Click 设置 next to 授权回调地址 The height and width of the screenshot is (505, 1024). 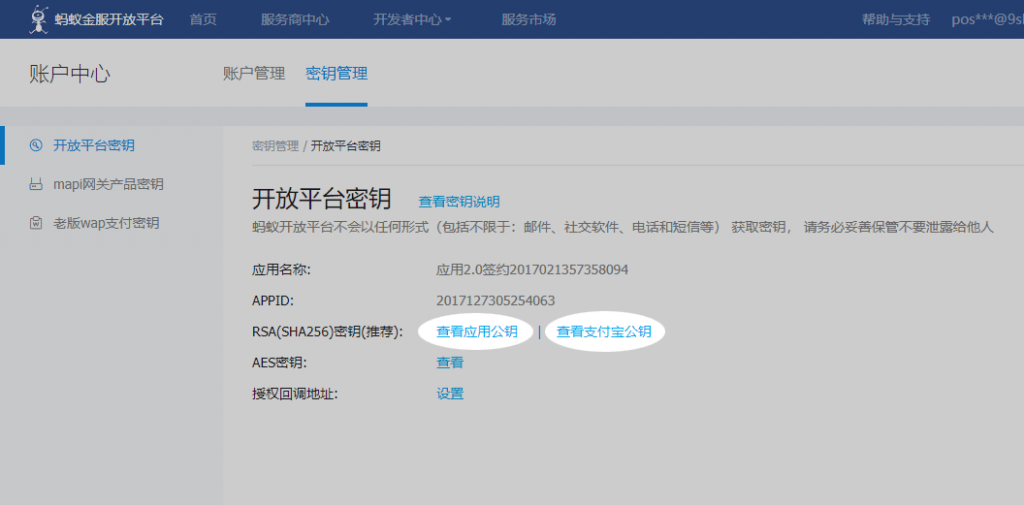pyautogui.click(x=450, y=394)
